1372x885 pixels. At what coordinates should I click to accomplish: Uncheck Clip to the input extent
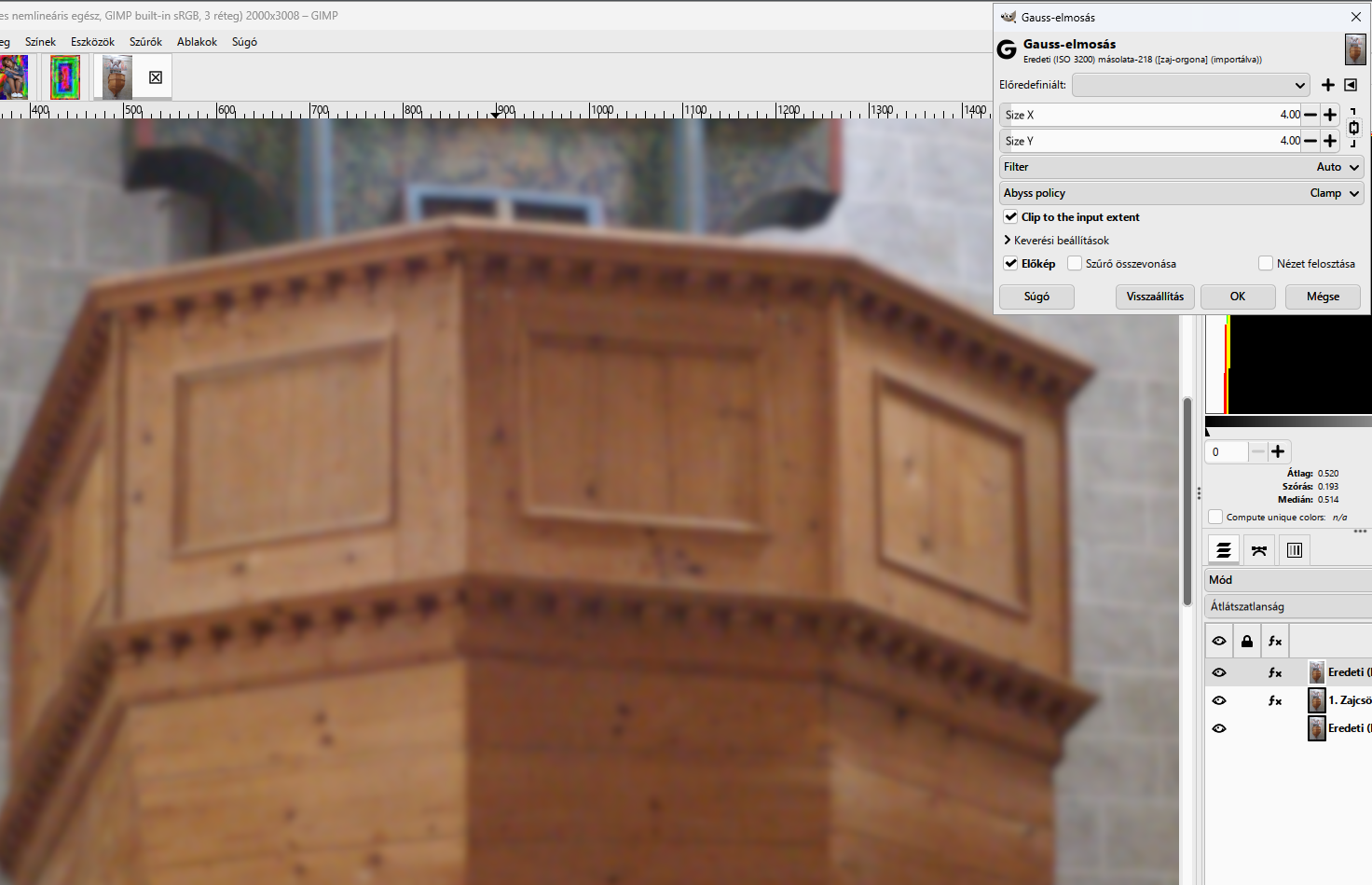click(x=1011, y=217)
